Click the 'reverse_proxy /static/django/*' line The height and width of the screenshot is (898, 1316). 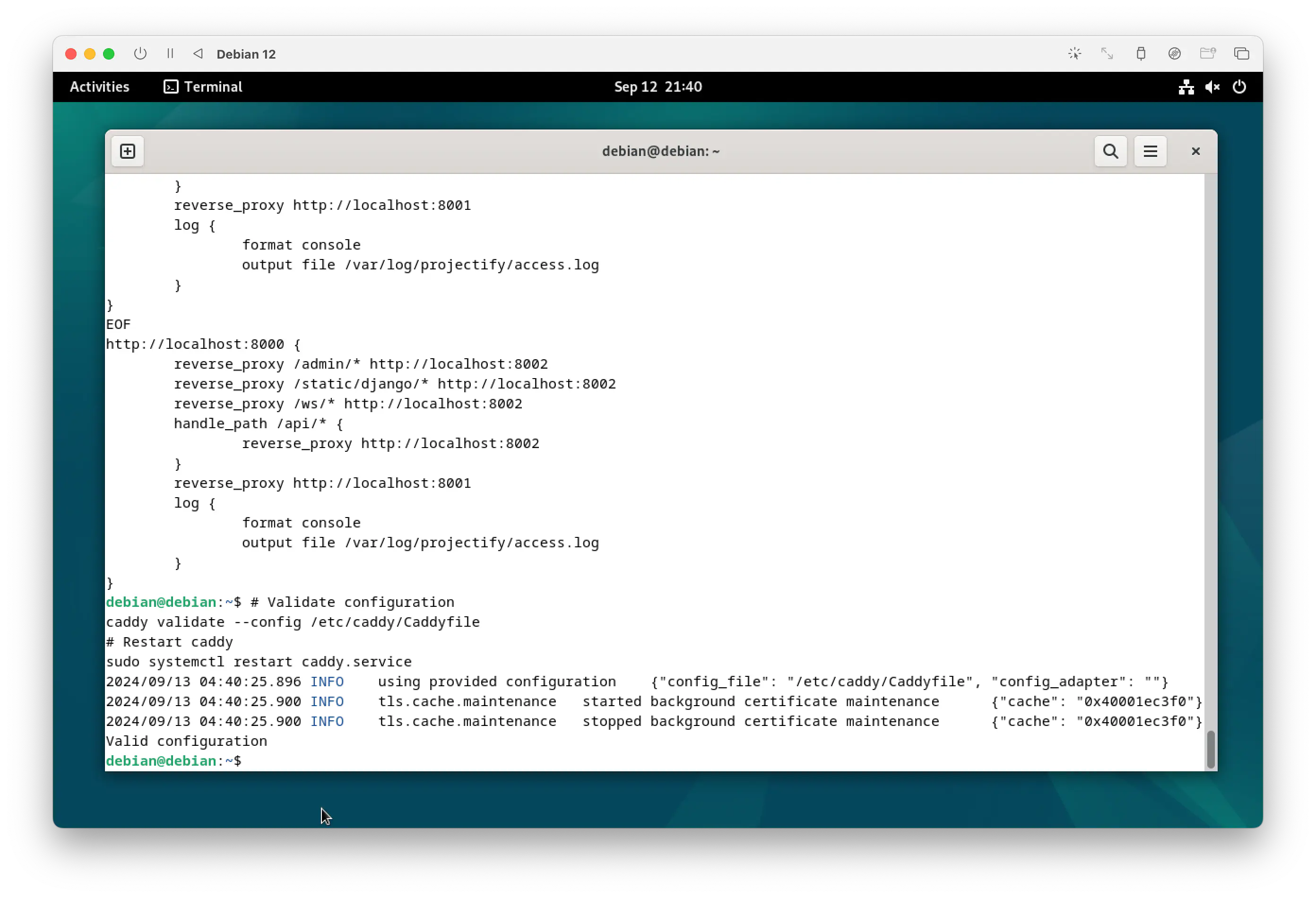click(x=395, y=384)
